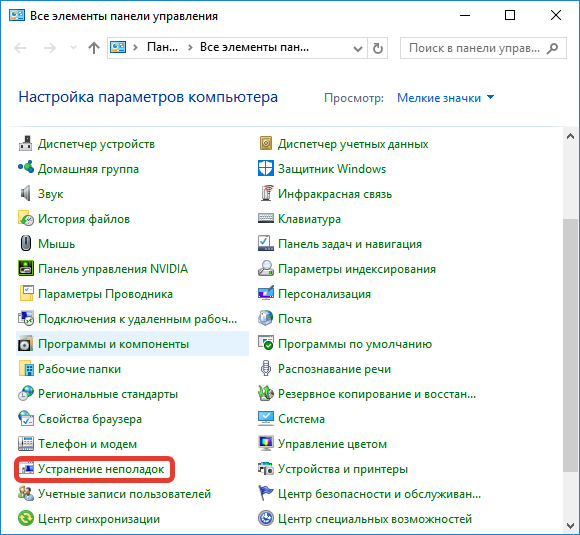580x535 pixels.
Task: Click the Распознавание речи microphone icon
Action: tap(266, 369)
